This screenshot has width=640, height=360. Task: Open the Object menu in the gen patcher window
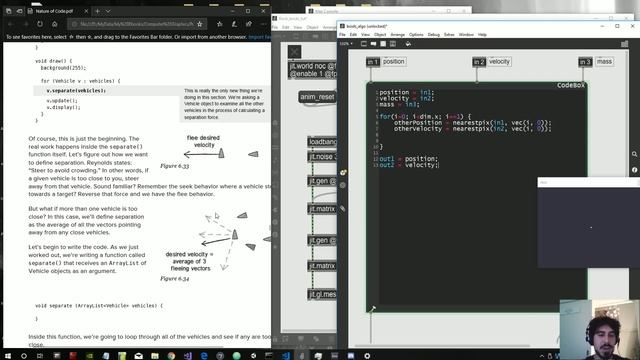point(380,35)
